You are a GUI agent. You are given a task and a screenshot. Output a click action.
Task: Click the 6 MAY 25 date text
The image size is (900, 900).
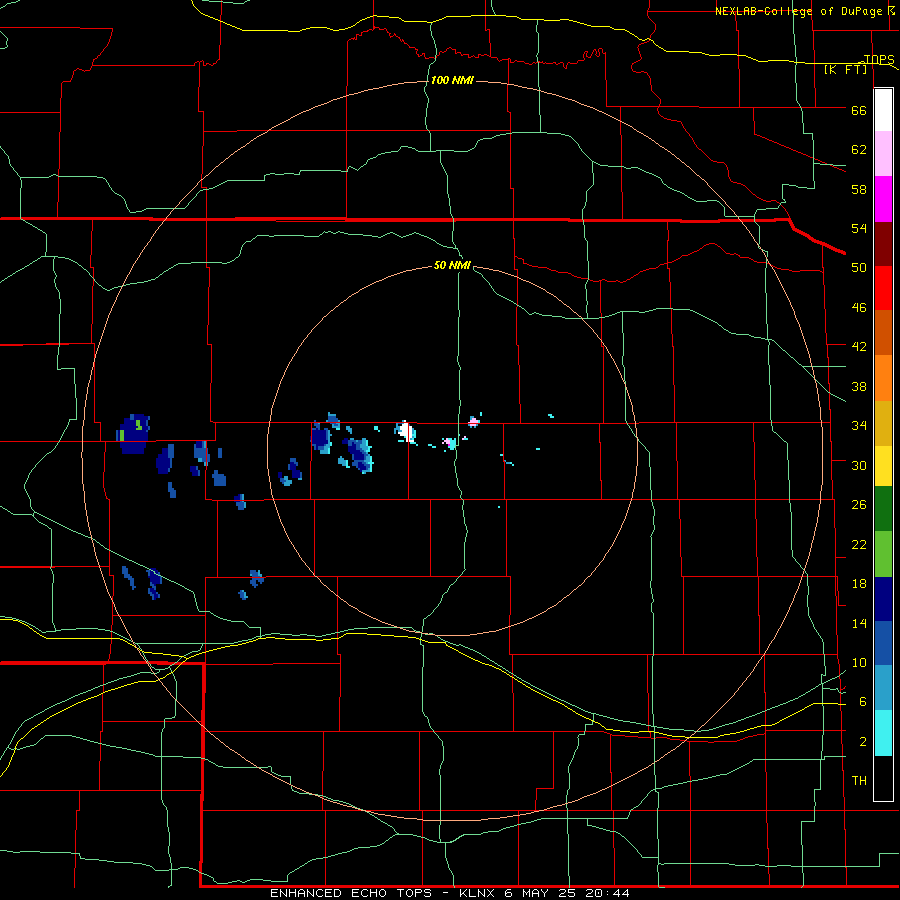point(541,893)
